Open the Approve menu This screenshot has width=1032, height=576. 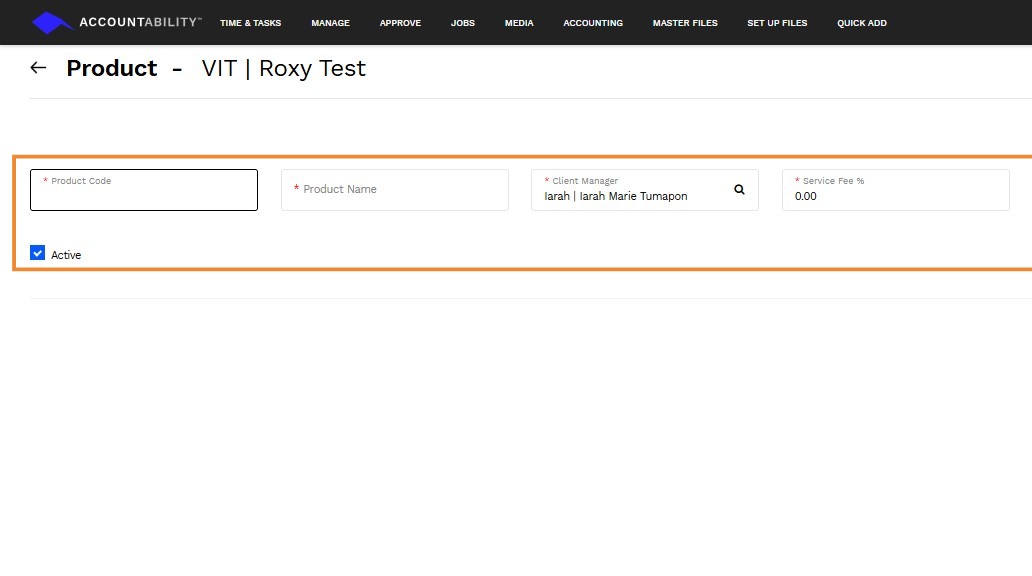click(400, 23)
